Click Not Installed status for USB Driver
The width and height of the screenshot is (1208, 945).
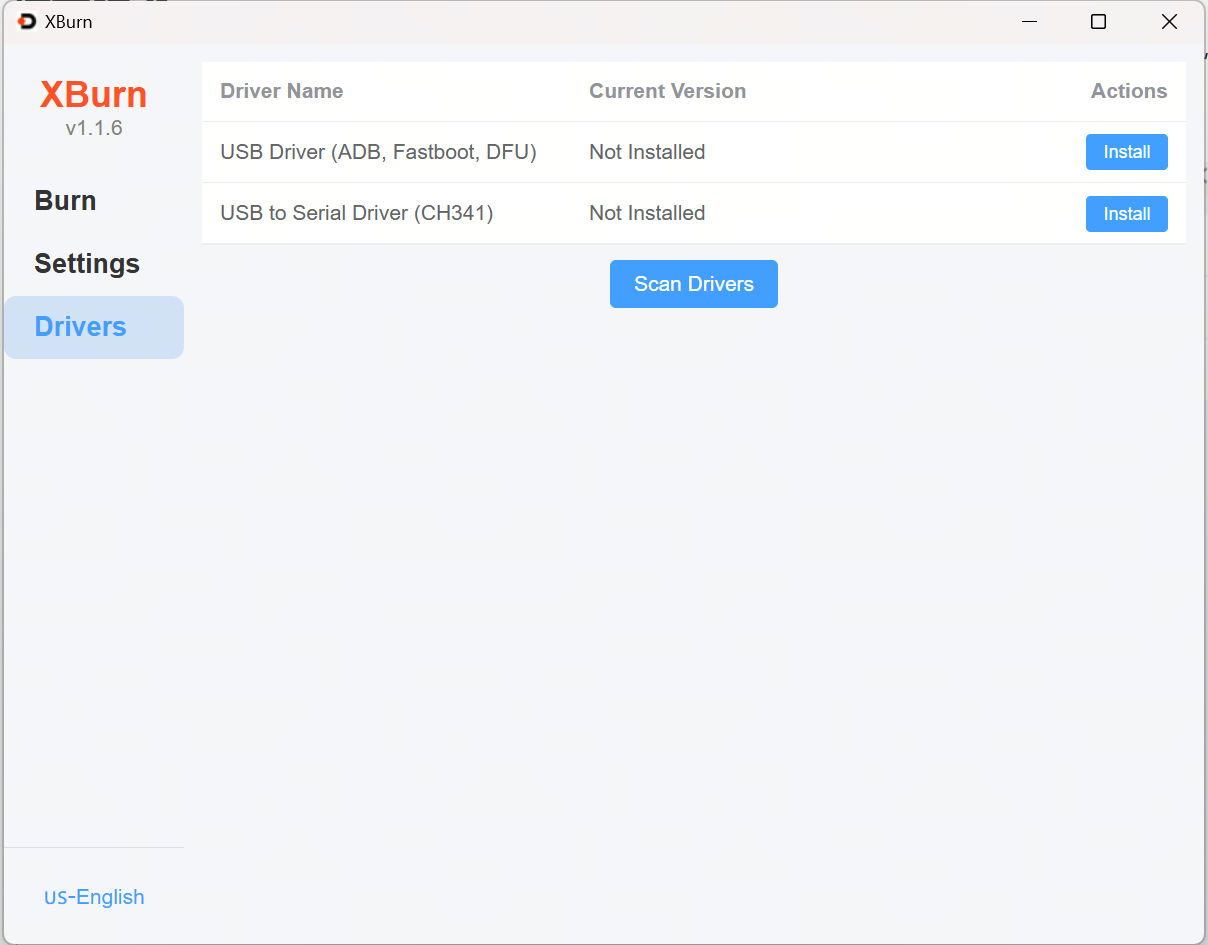point(647,152)
